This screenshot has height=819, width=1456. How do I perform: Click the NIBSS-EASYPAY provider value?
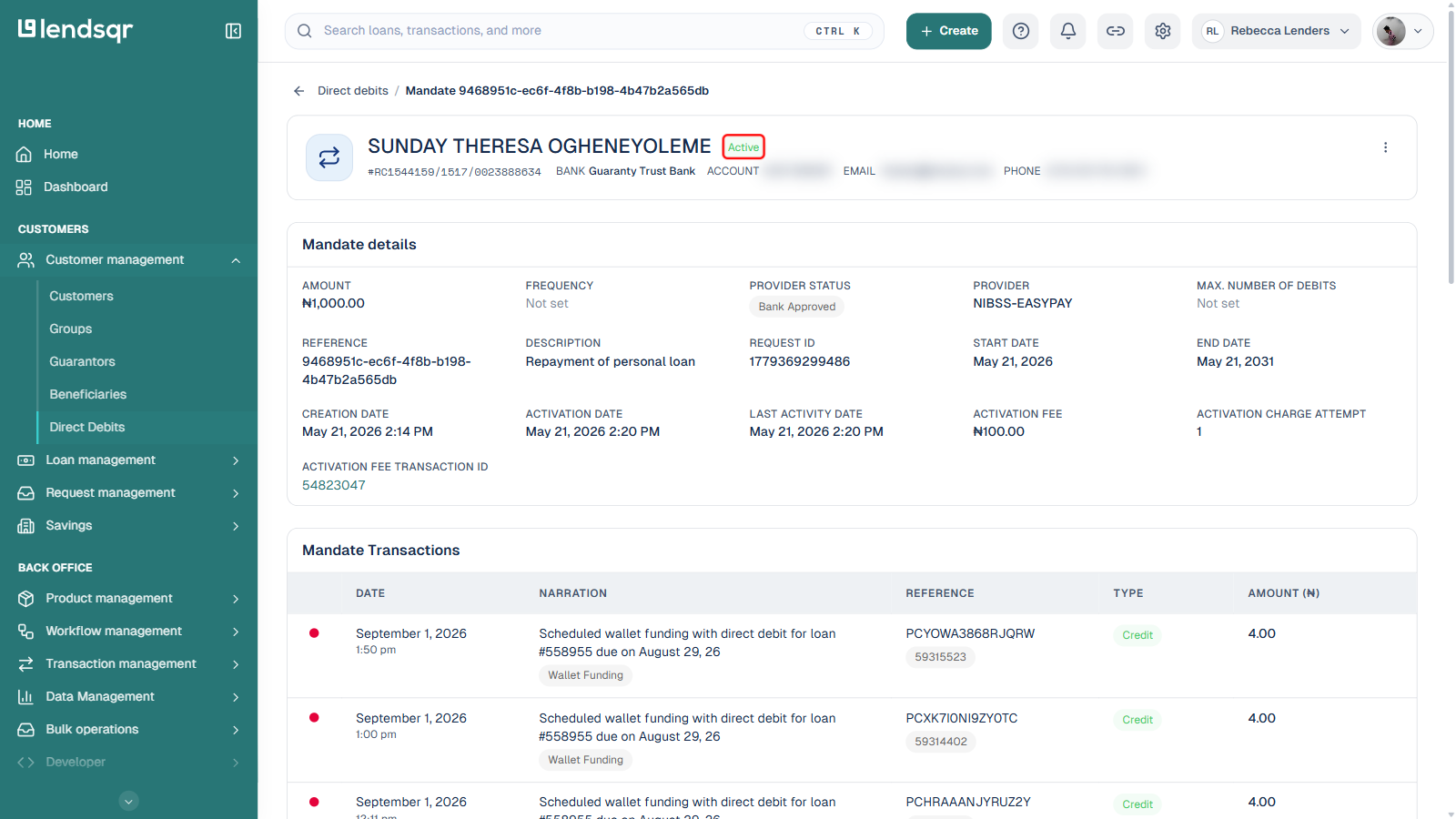tap(1023, 303)
